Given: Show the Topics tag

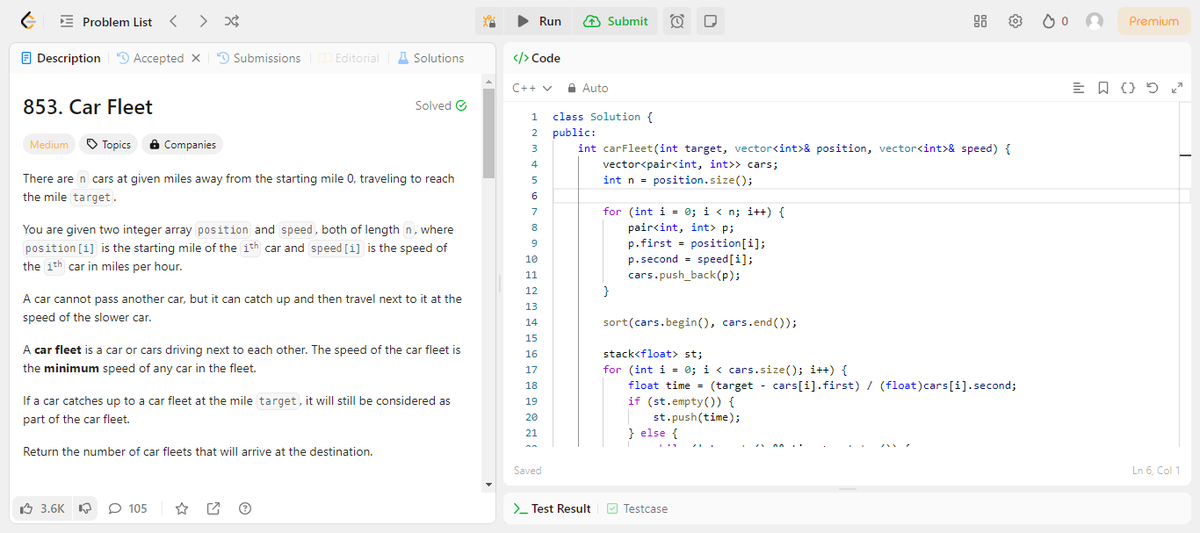Looking at the screenshot, I should [109, 144].
